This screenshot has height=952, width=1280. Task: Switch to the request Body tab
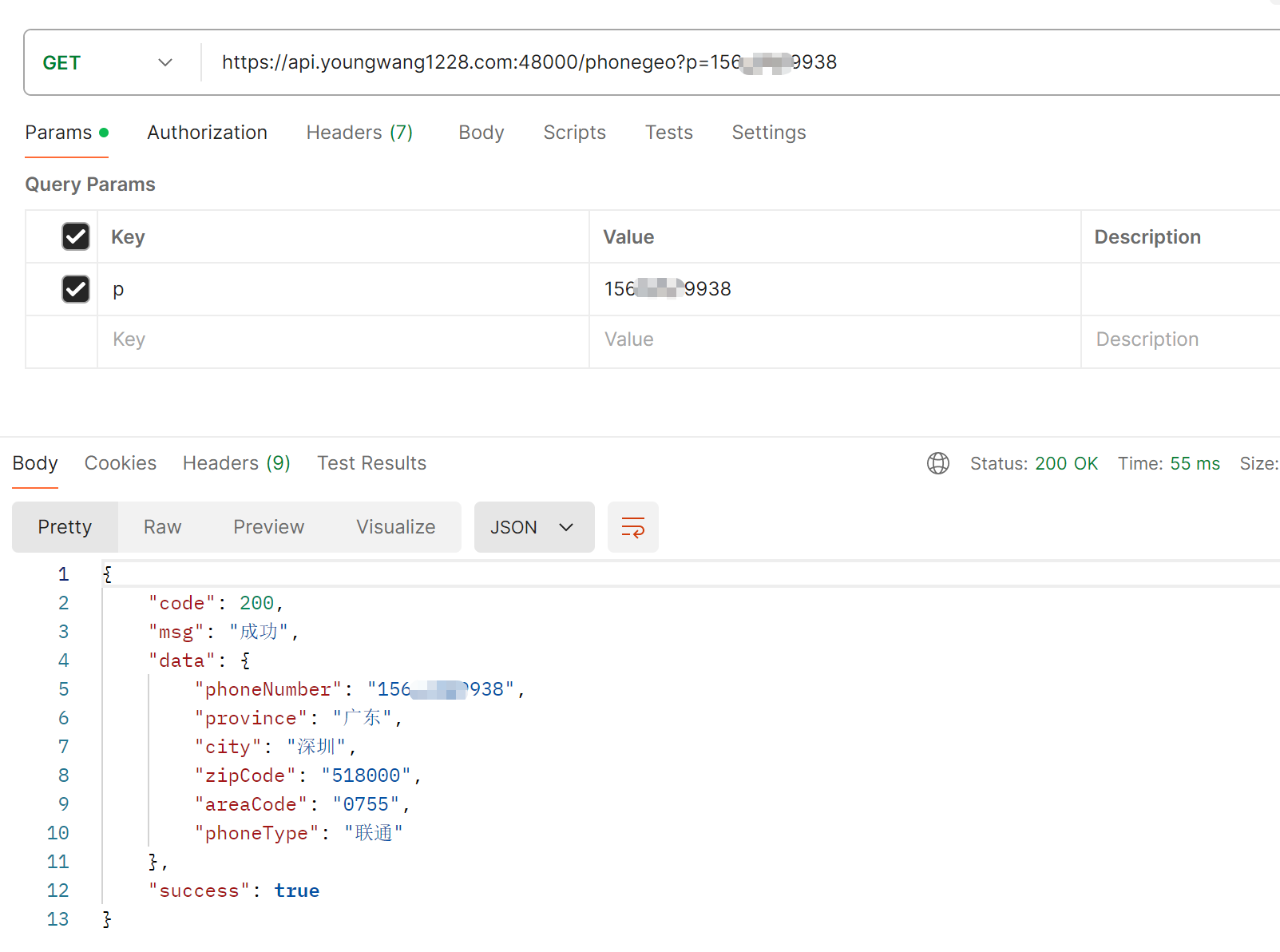tap(481, 133)
